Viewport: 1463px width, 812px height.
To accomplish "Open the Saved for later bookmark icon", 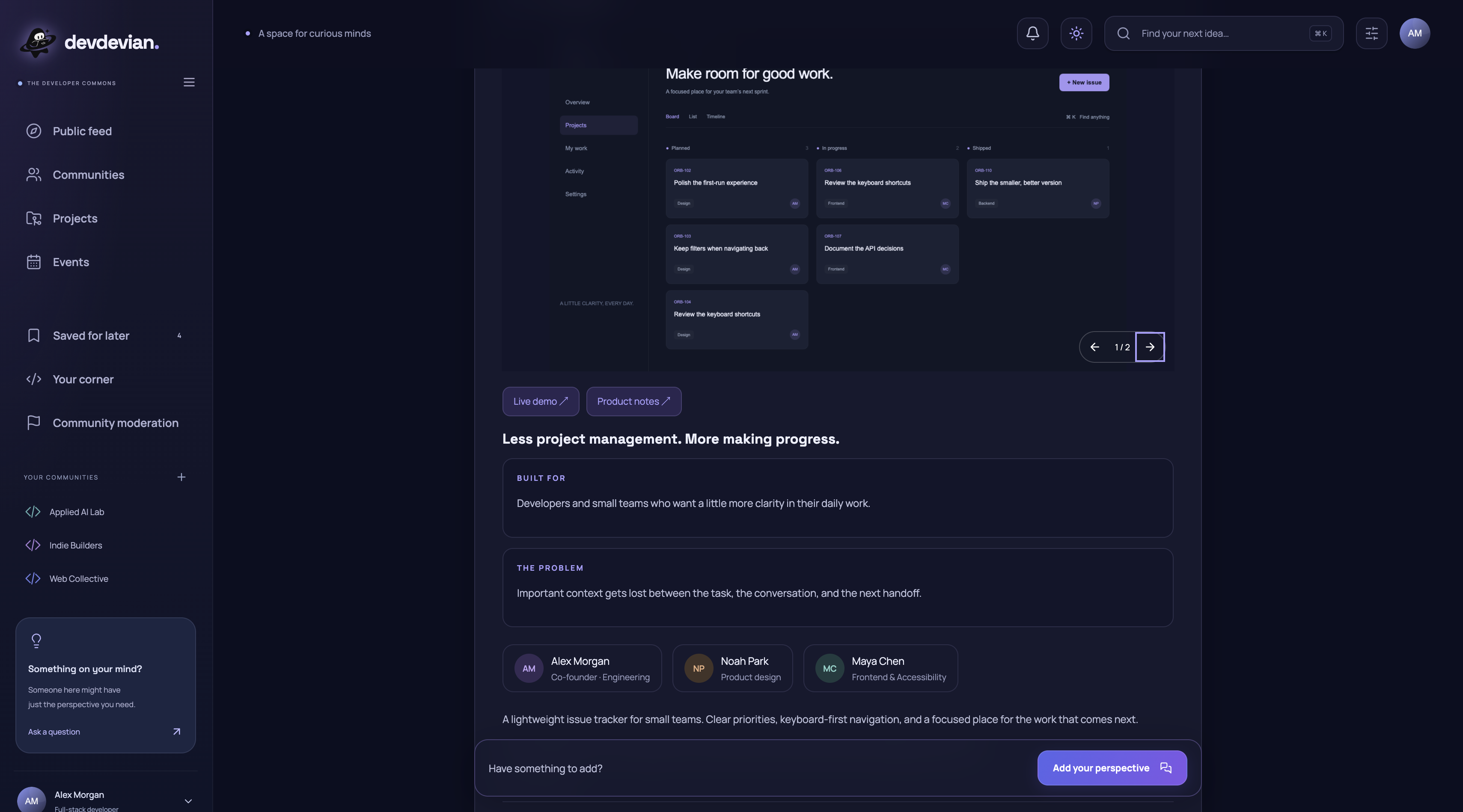I will (x=33, y=335).
